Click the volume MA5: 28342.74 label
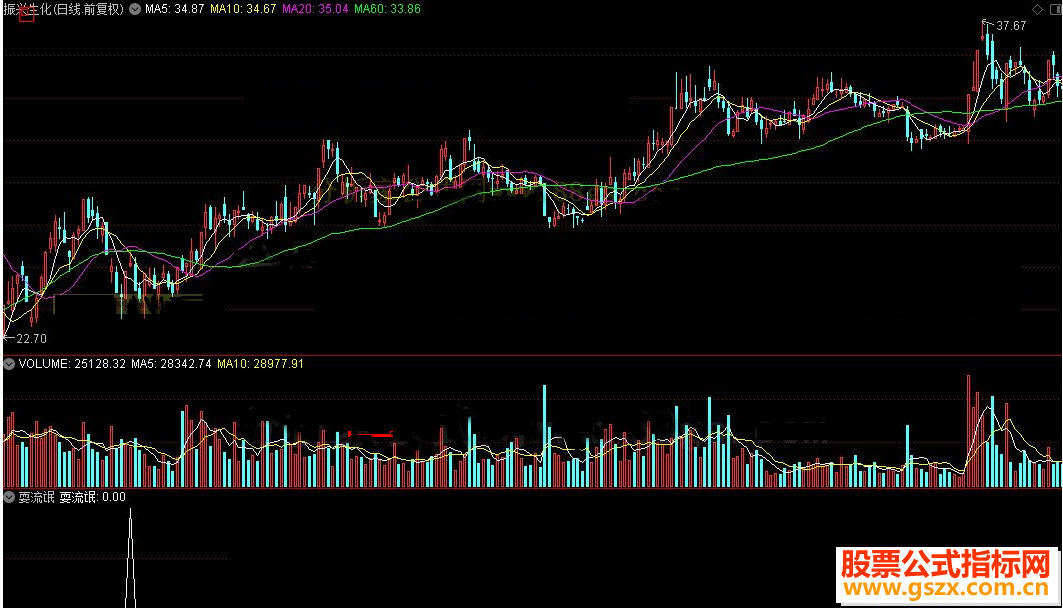Image resolution: width=1063 pixels, height=608 pixels. [x=171, y=364]
